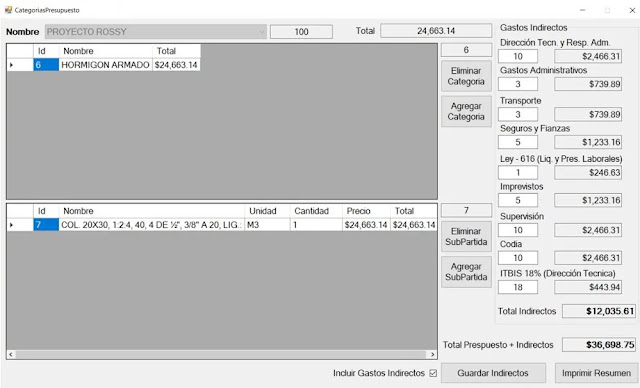This screenshot has height=388, width=640.
Task: Select the COL. 20X30 subpartida name cell
Action: [x=151, y=225]
